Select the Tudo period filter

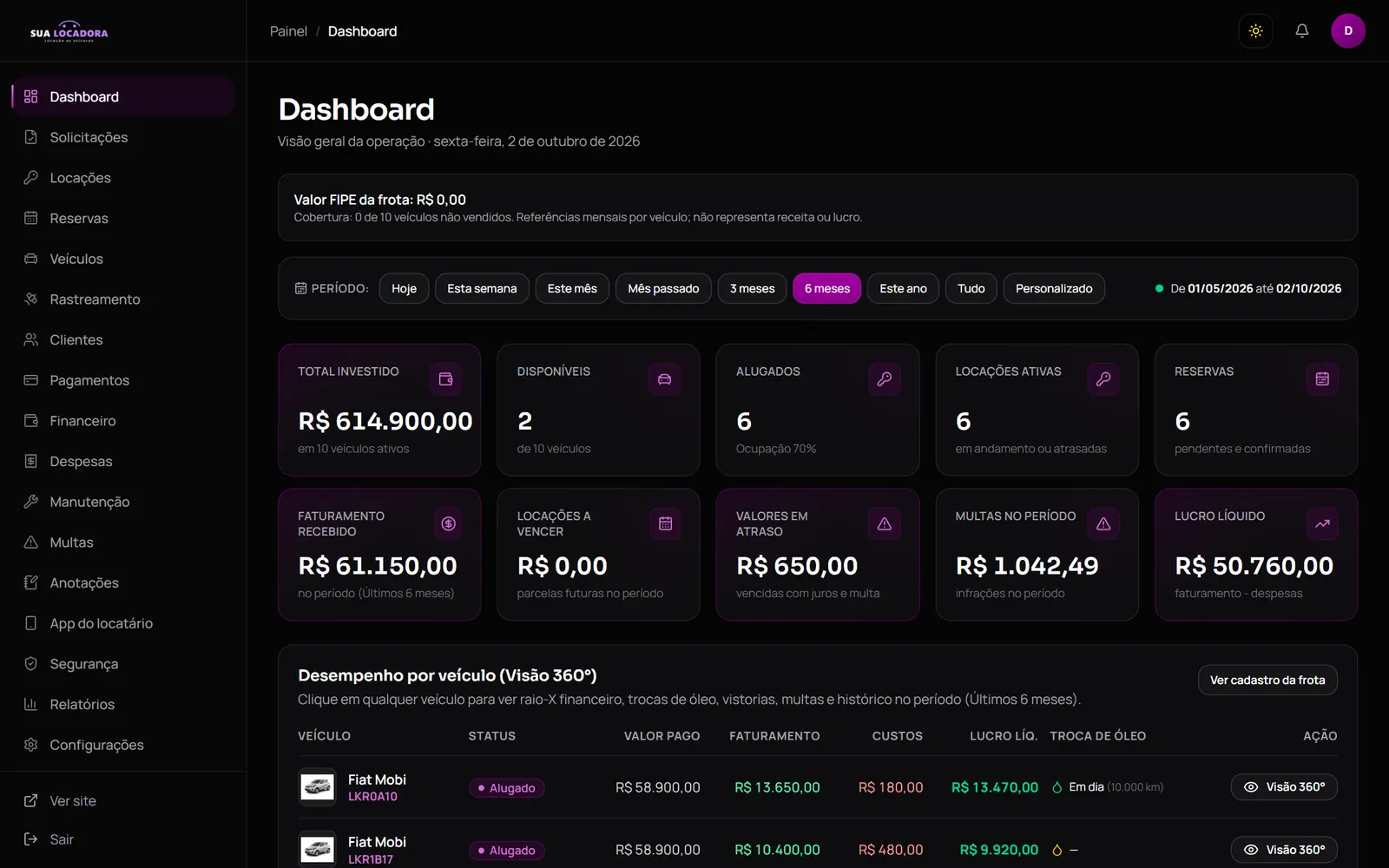(971, 288)
